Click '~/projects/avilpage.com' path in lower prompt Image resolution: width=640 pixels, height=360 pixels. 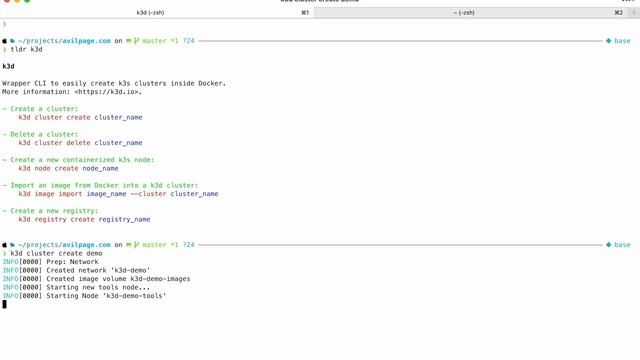click(x=64, y=245)
